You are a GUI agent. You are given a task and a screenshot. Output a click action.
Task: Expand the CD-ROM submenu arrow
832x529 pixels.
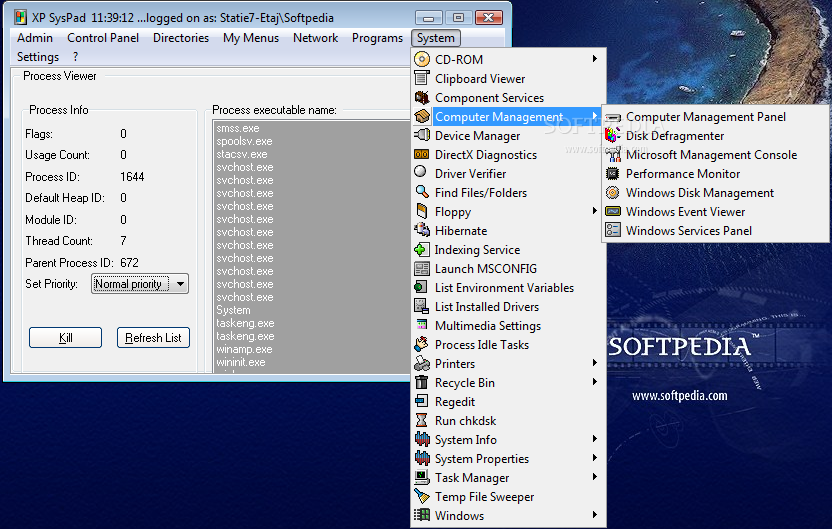(595, 59)
